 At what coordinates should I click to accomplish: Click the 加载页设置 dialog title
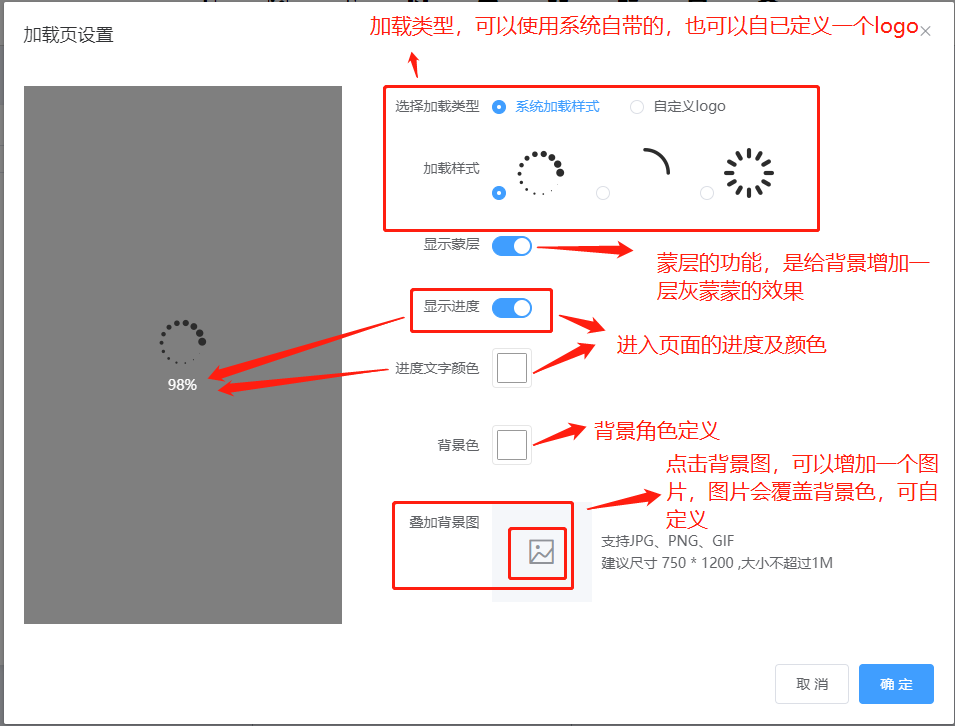[68, 35]
